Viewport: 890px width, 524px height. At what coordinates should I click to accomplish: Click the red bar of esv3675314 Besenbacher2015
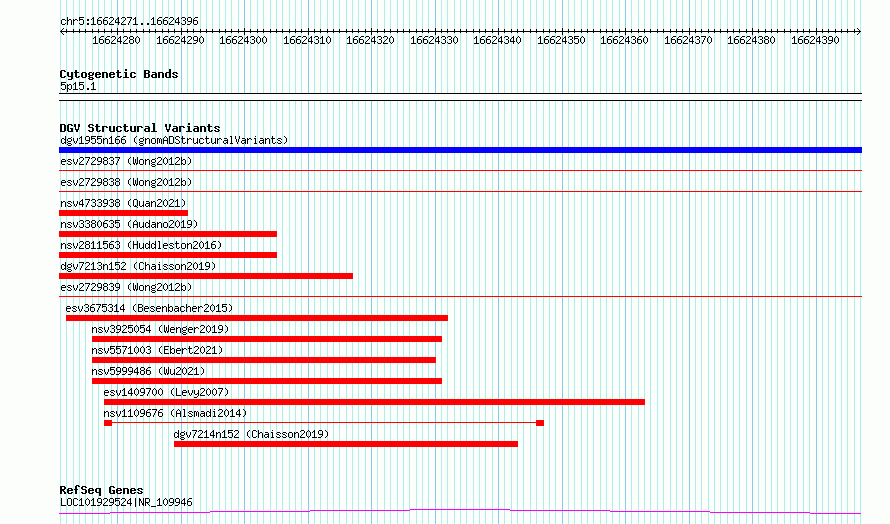[257, 318]
